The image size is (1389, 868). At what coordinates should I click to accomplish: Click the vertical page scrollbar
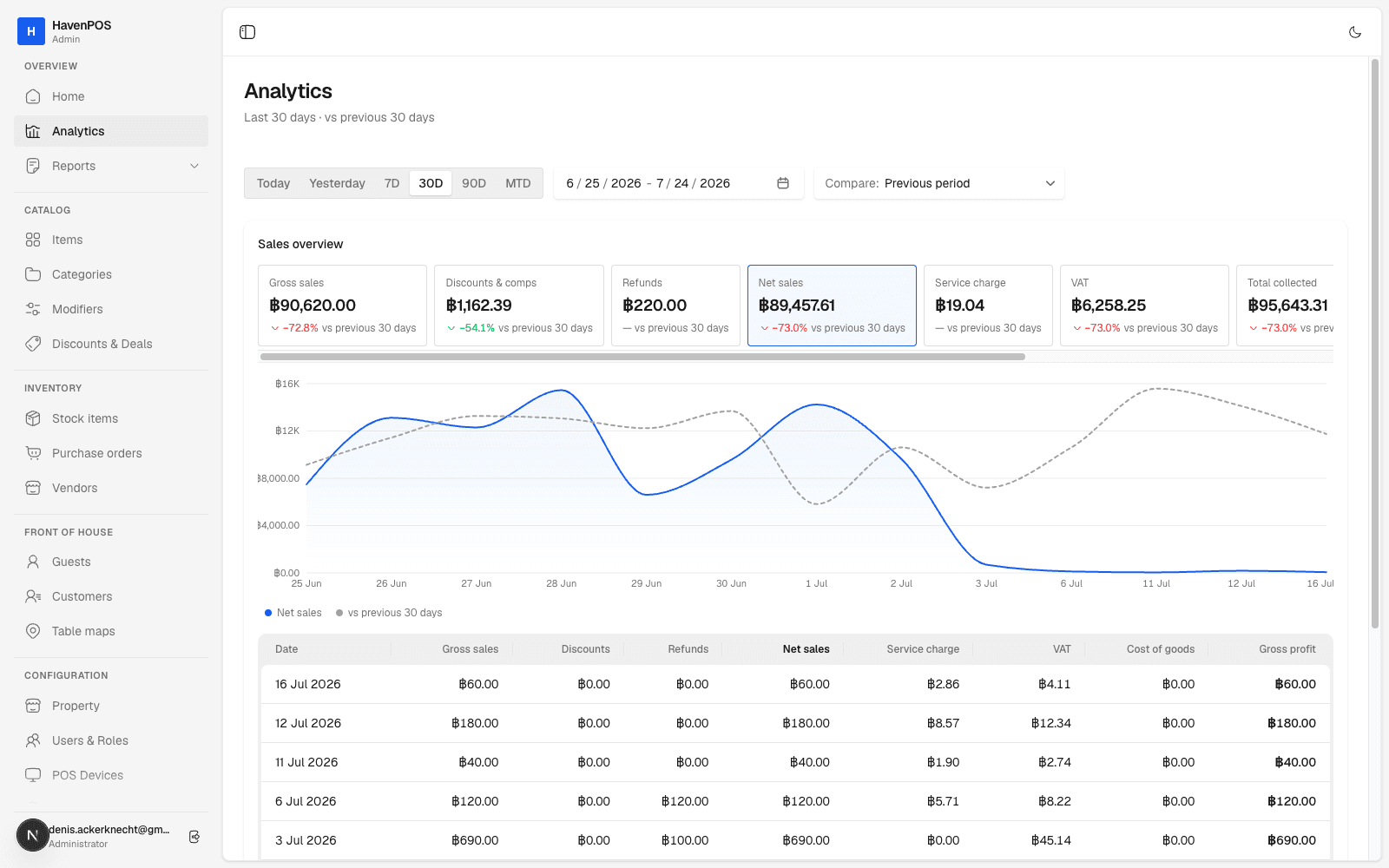(1375, 343)
